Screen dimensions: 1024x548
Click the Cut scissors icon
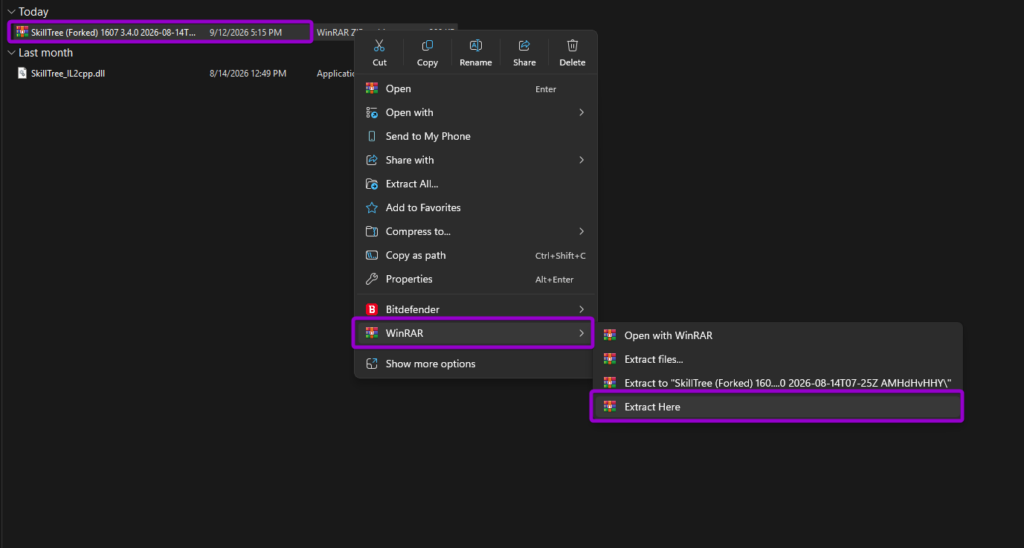379,46
